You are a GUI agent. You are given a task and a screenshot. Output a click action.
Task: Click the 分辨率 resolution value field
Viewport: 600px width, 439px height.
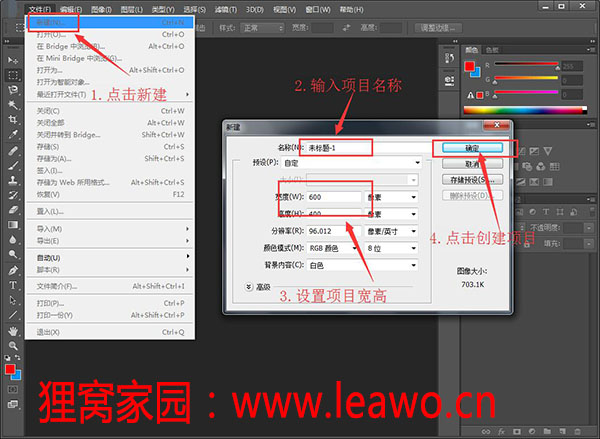pos(334,231)
